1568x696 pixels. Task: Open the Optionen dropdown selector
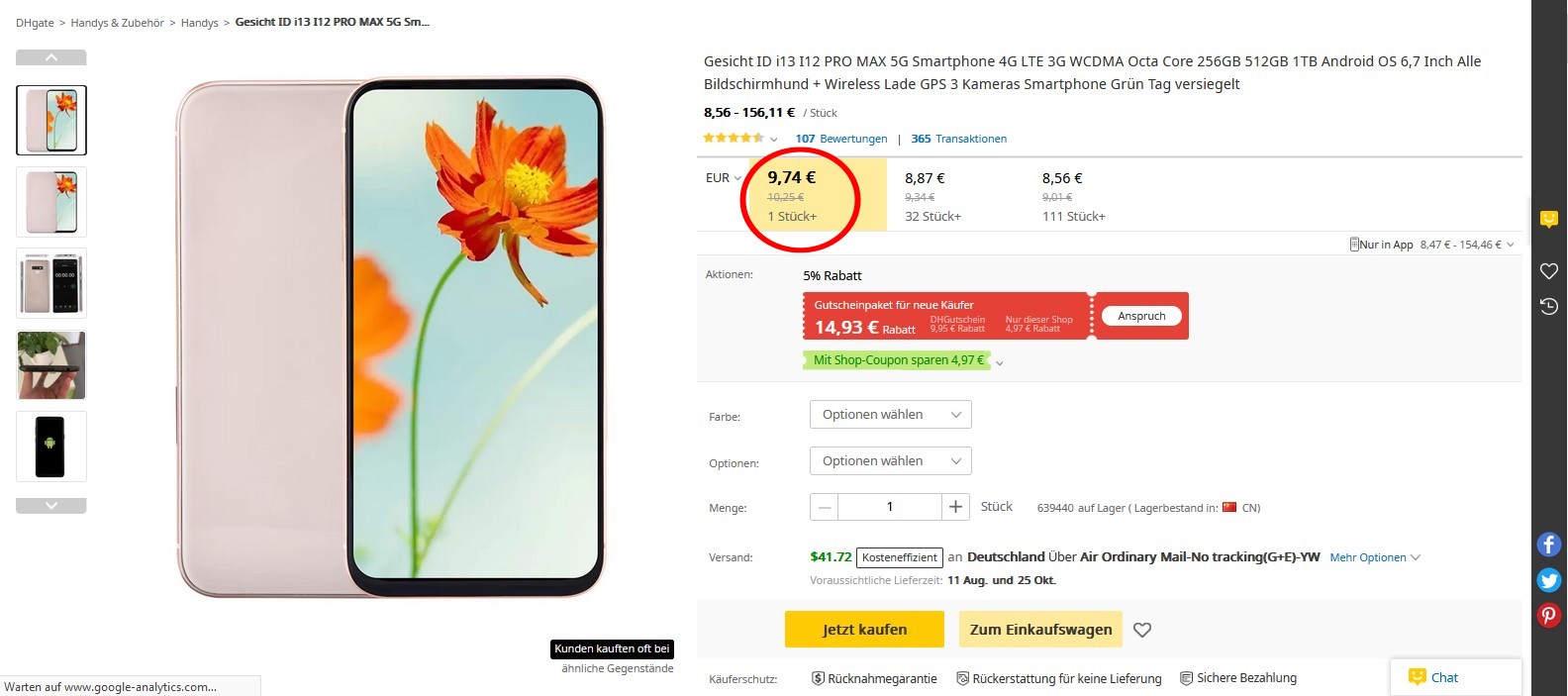[890, 461]
